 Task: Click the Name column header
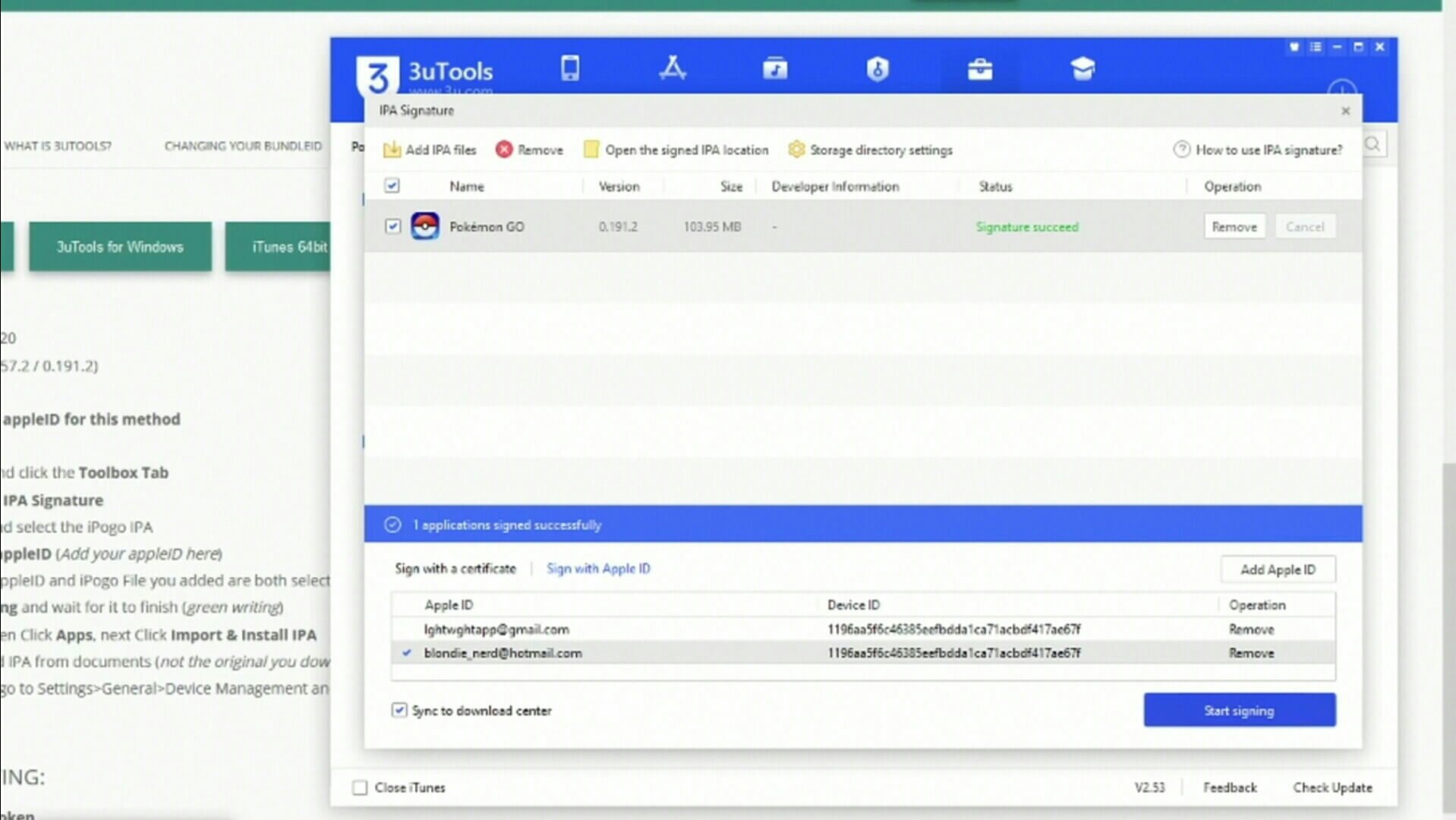point(466,186)
